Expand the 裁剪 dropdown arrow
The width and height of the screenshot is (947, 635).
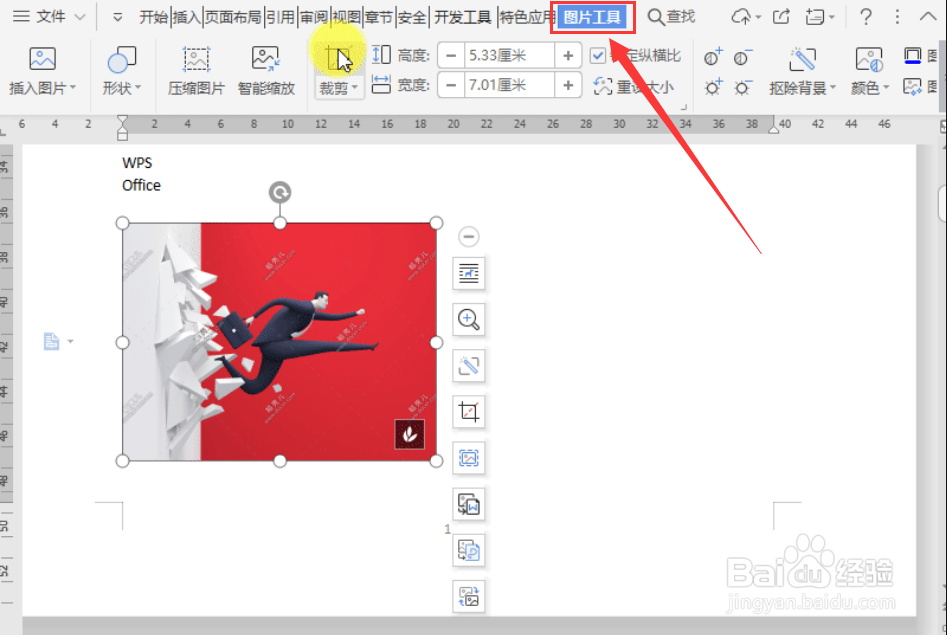point(355,88)
